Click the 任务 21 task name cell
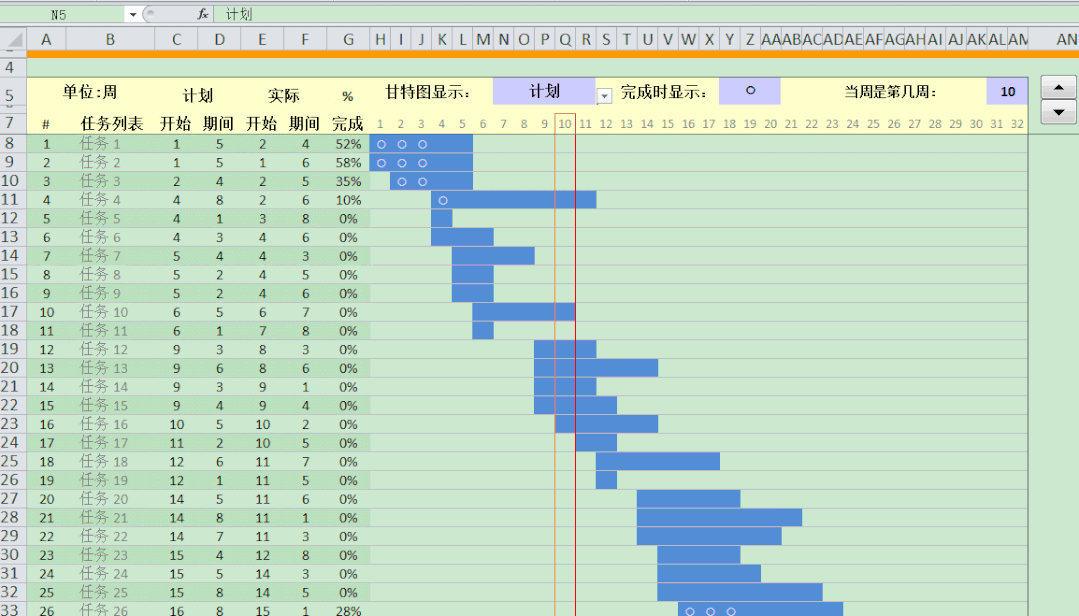Screen dimensions: 1079x616 [x=110, y=518]
